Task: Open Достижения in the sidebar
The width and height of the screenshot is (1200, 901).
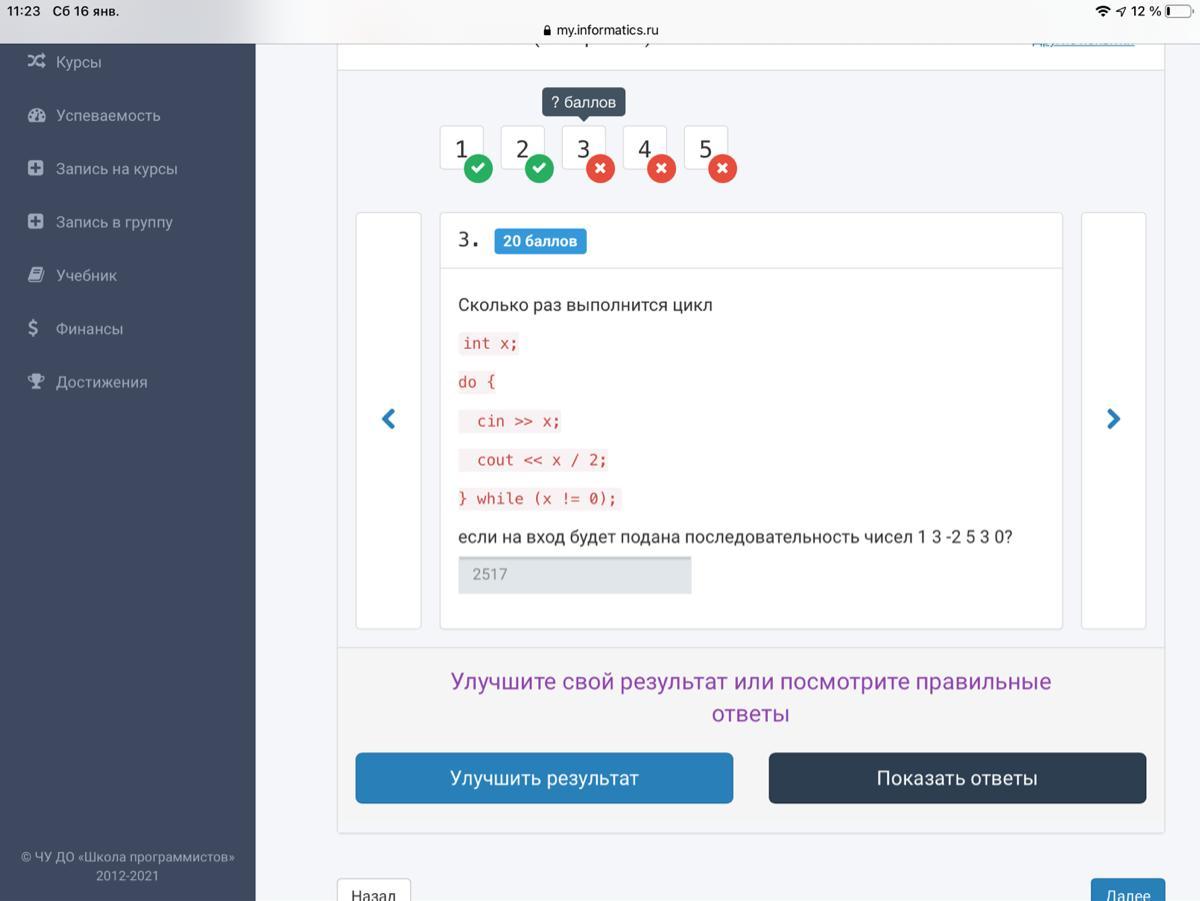Action: [101, 382]
